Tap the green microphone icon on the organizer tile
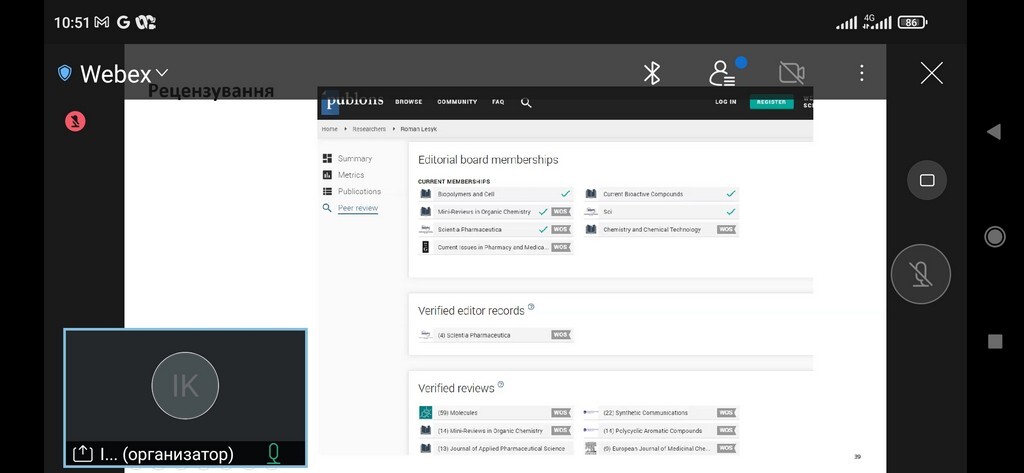Viewport: 1024px width, 473px height. [x=274, y=453]
